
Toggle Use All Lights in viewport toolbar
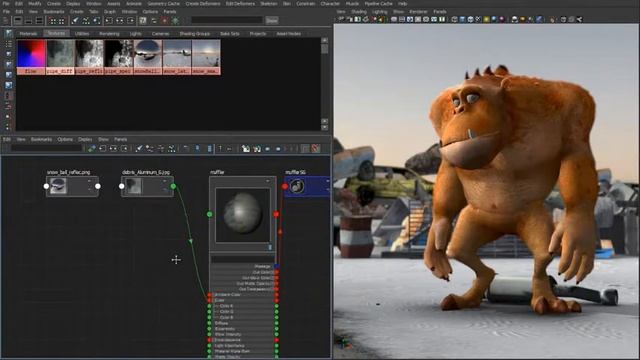pyautogui.click(x=487, y=19)
